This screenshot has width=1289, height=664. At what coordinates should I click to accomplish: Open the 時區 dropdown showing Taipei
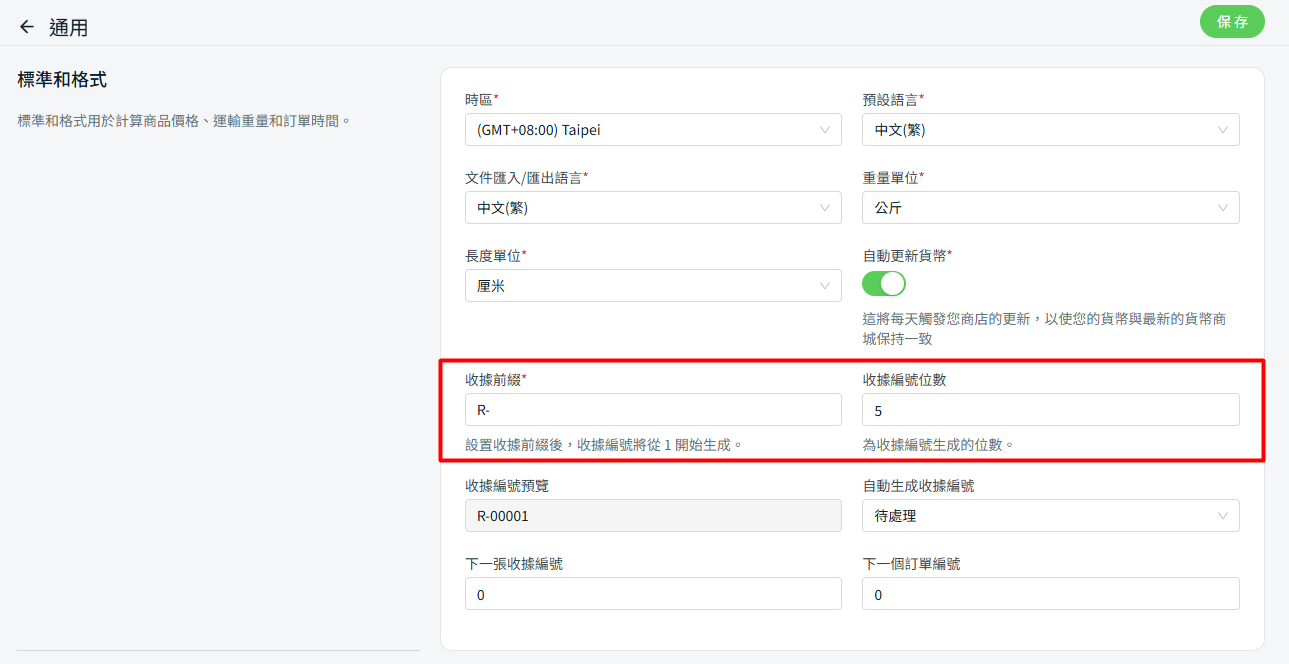pyautogui.click(x=652, y=130)
